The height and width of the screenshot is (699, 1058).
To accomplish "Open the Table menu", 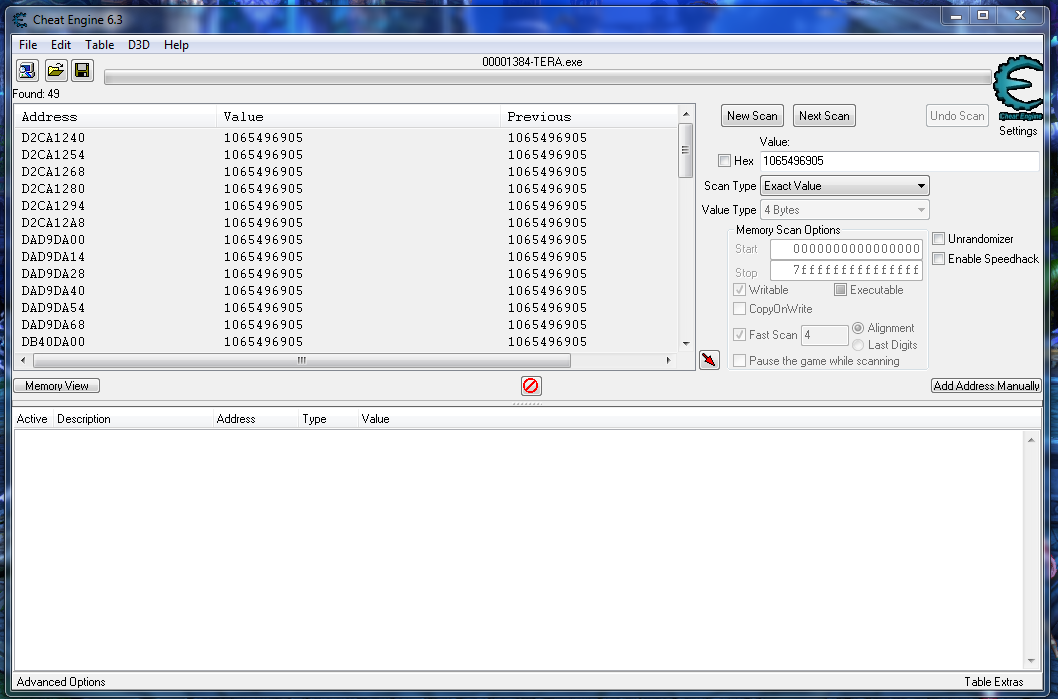I will point(99,45).
